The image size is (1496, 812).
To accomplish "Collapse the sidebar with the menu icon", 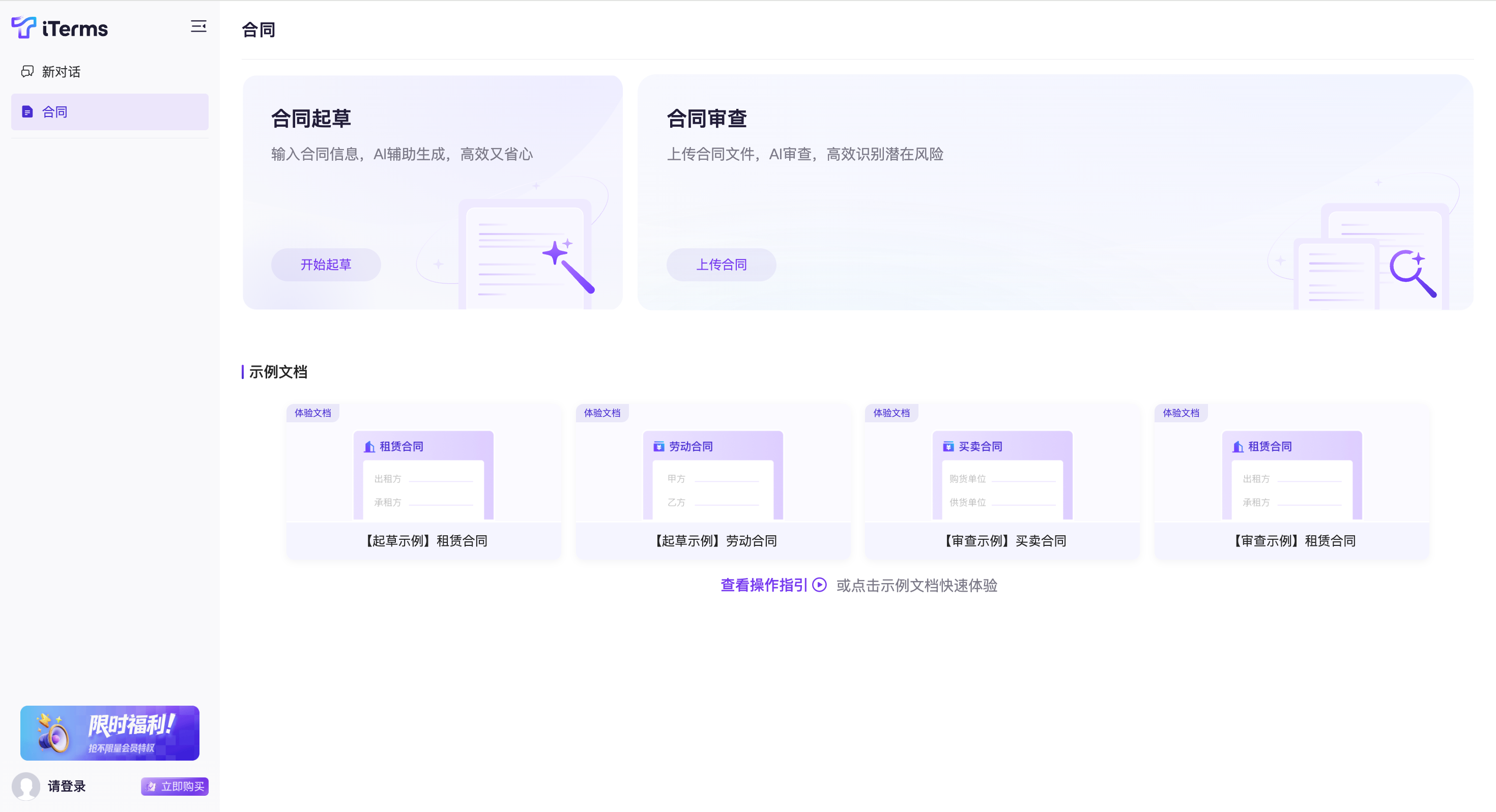I will tap(198, 27).
